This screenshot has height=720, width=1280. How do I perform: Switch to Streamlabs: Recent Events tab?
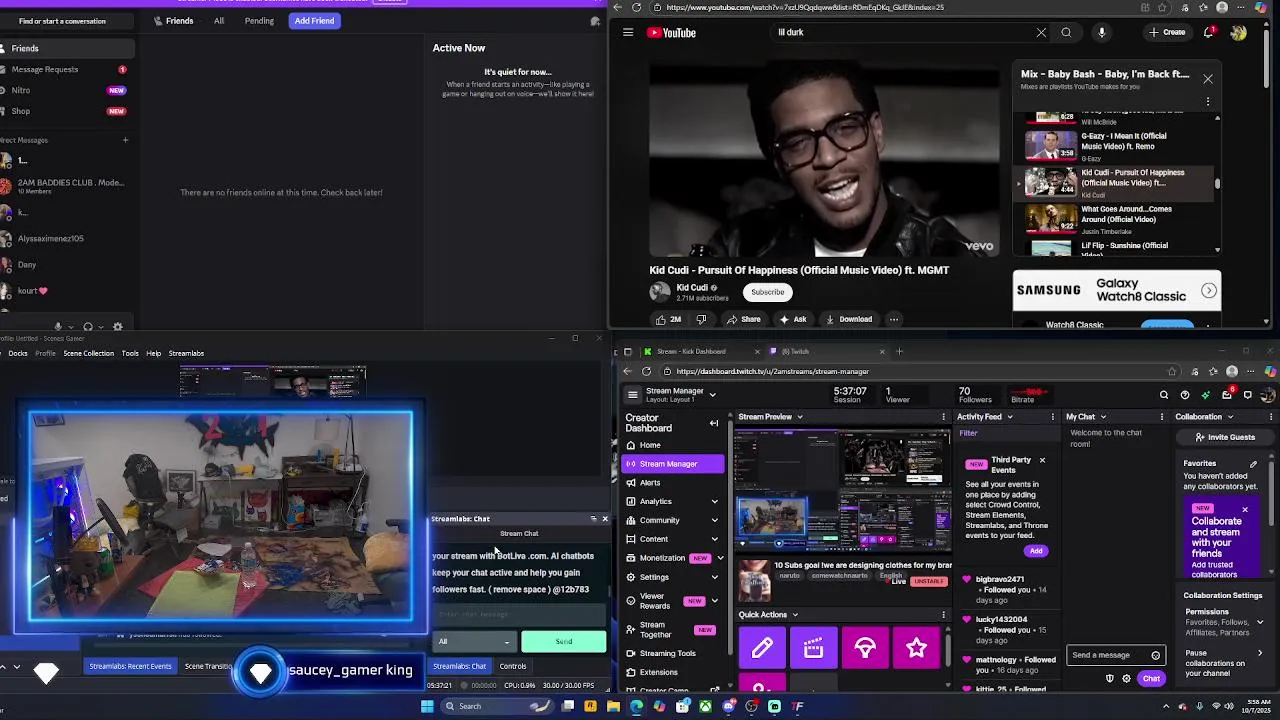pos(130,666)
